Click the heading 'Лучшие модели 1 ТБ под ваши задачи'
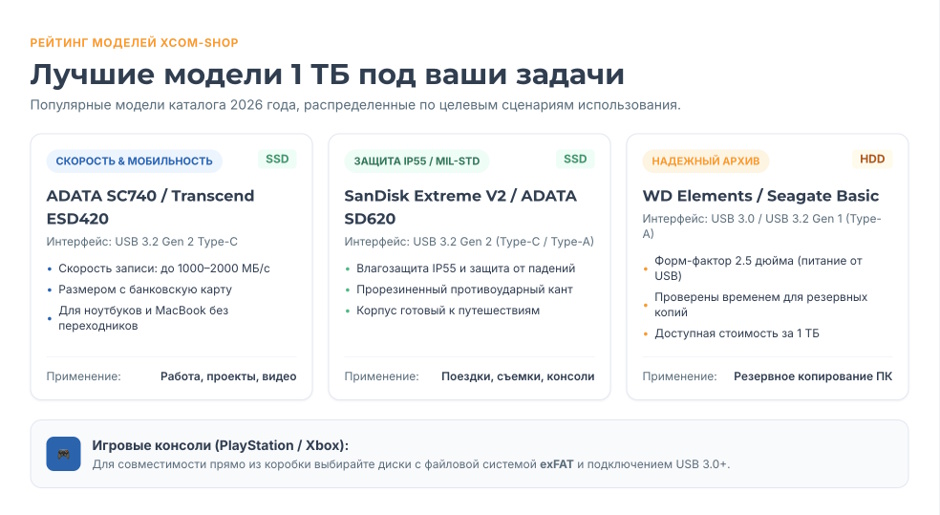 point(327,74)
